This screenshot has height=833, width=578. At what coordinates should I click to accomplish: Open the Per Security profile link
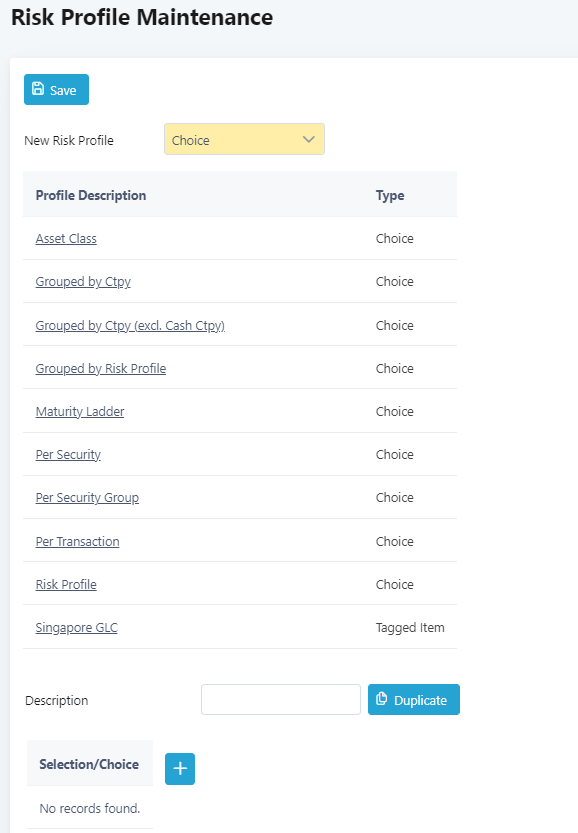click(68, 455)
